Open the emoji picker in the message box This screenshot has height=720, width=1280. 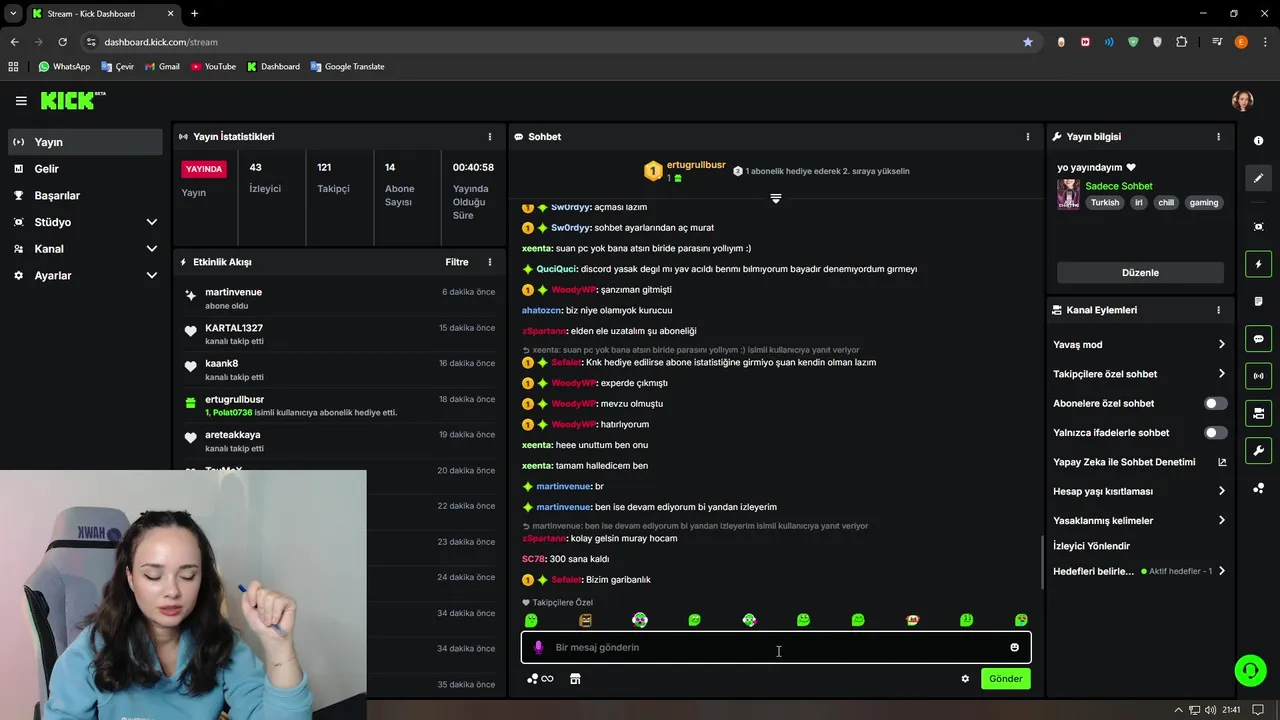(x=1014, y=647)
